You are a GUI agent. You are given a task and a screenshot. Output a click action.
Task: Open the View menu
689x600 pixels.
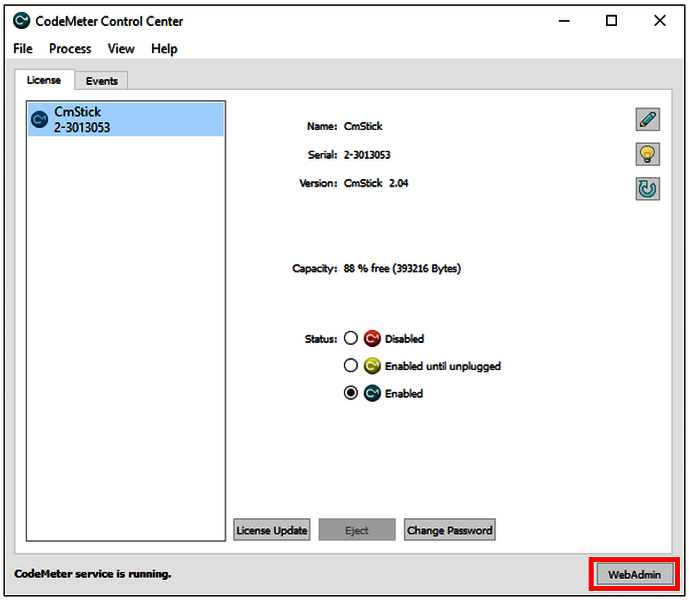point(121,48)
